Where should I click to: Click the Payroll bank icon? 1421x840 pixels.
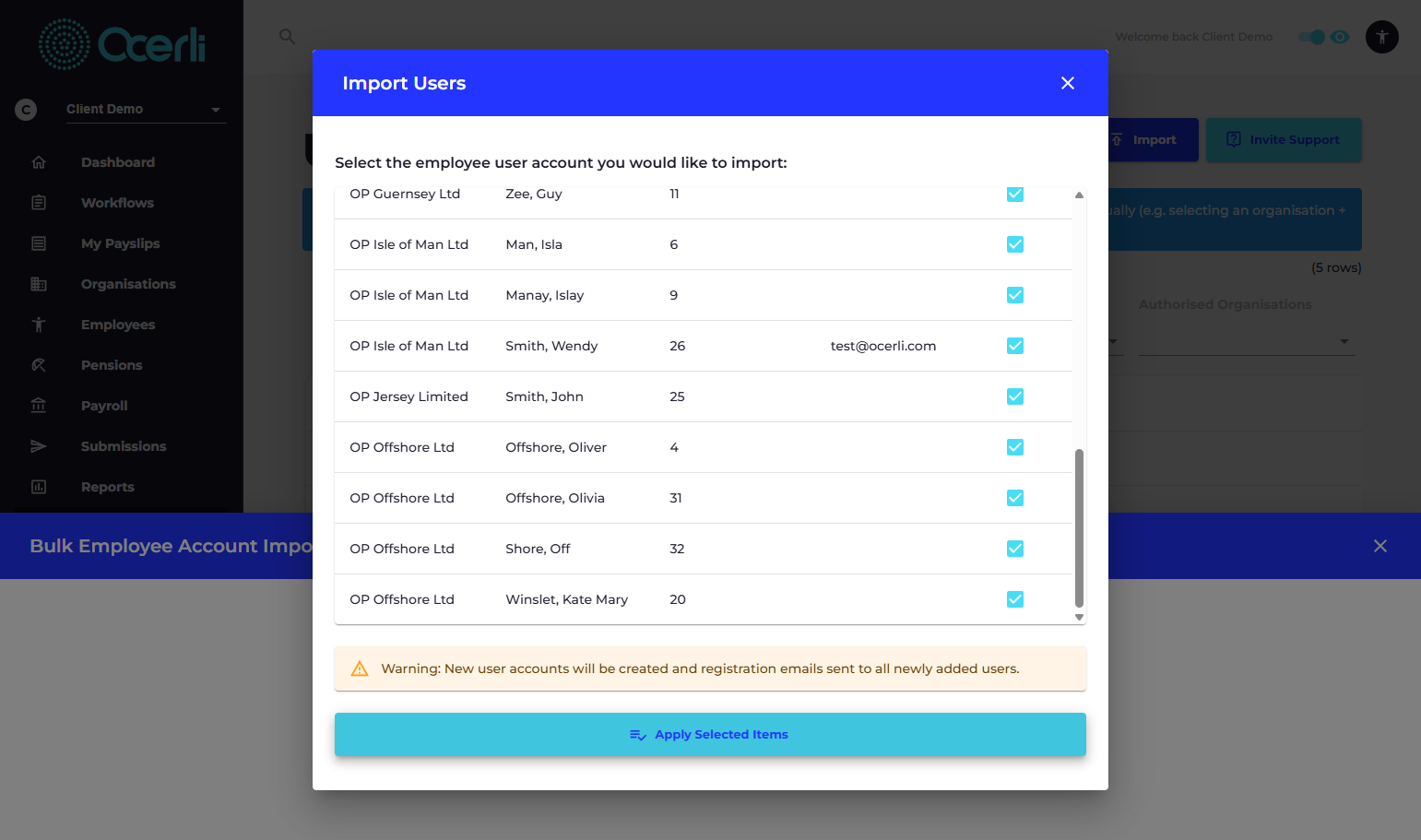point(39,406)
